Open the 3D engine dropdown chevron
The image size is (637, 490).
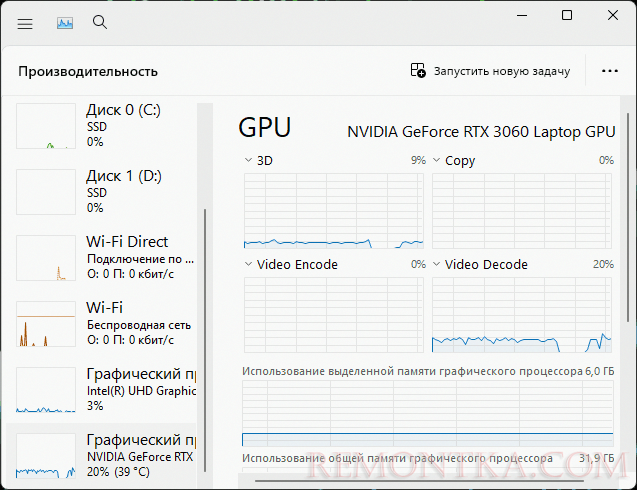tap(248, 160)
